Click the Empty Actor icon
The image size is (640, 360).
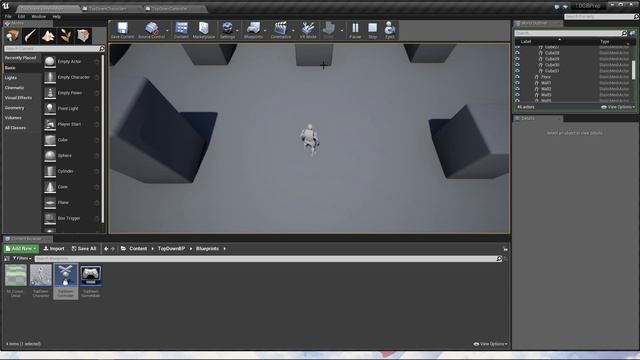click(x=50, y=61)
